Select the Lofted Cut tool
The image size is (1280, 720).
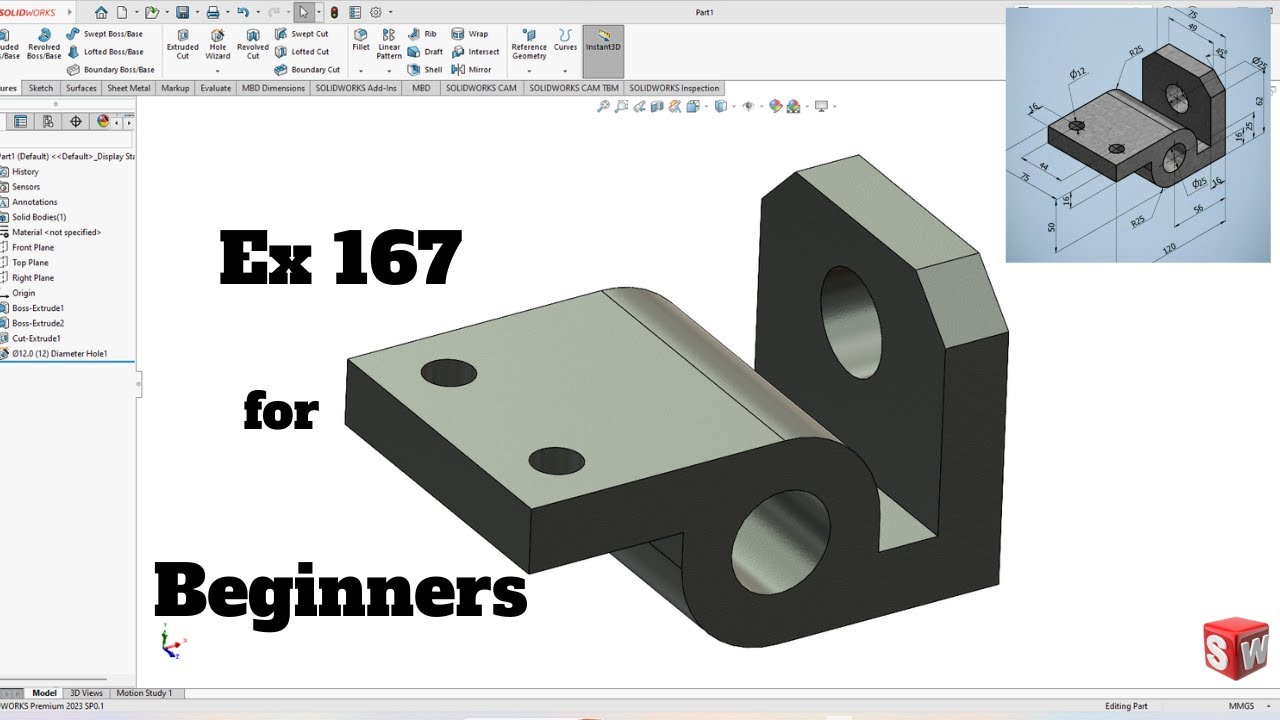(x=302, y=52)
